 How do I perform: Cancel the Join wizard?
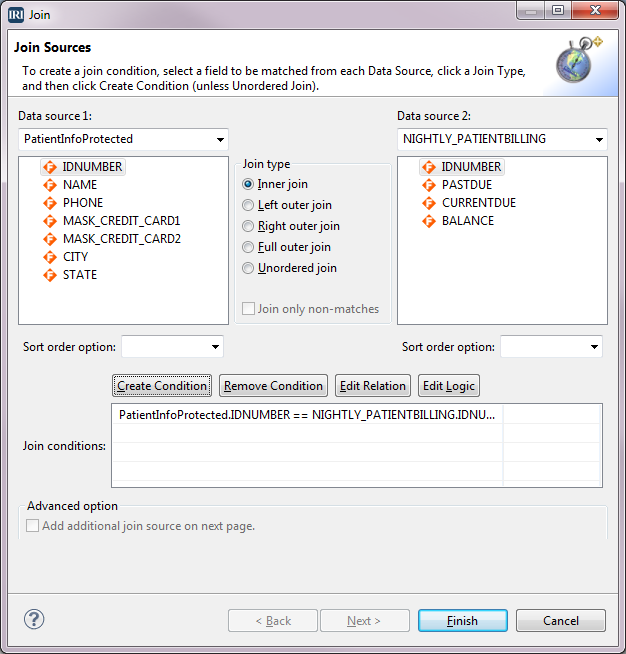point(561,621)
